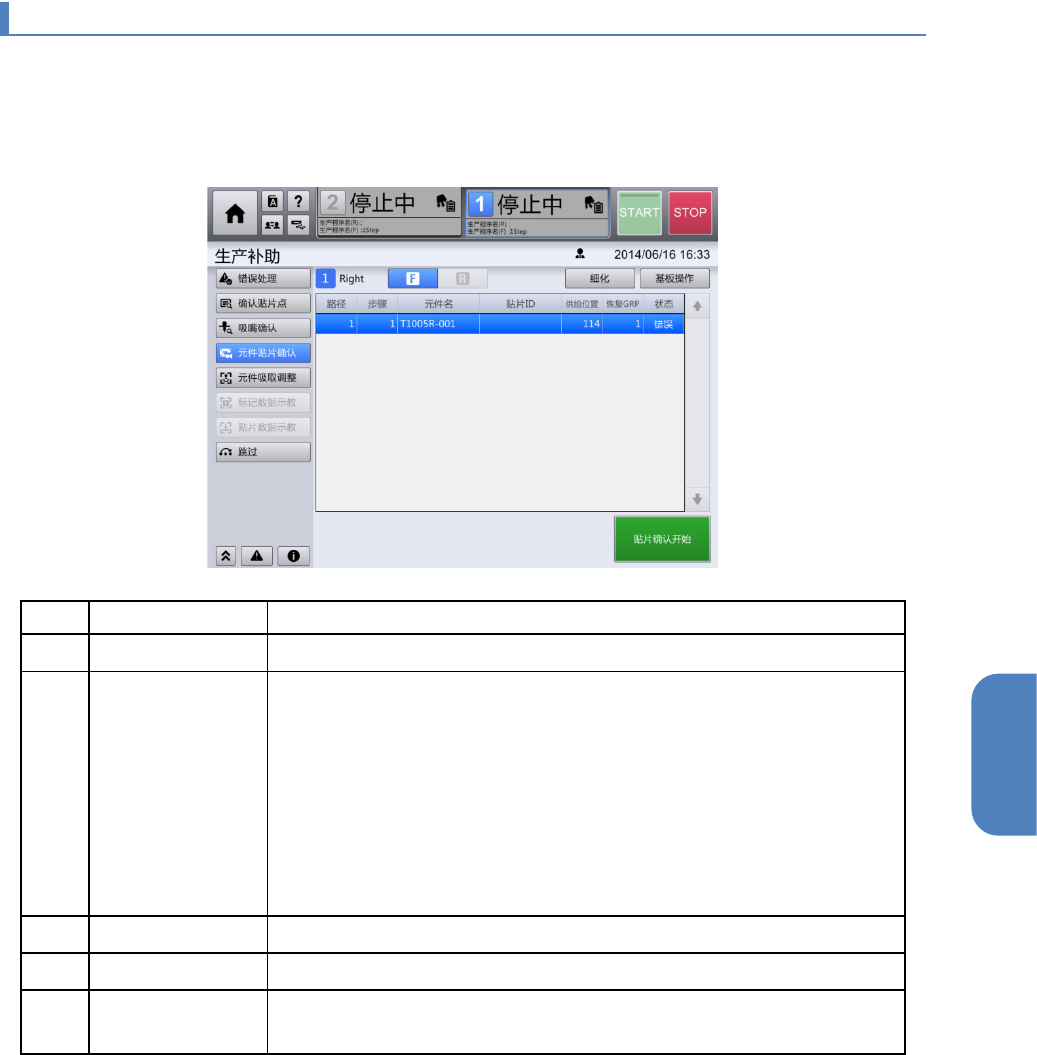The image size is (1037, 1055).
Task: Open the information icon
Action: [x=293, y=556]
